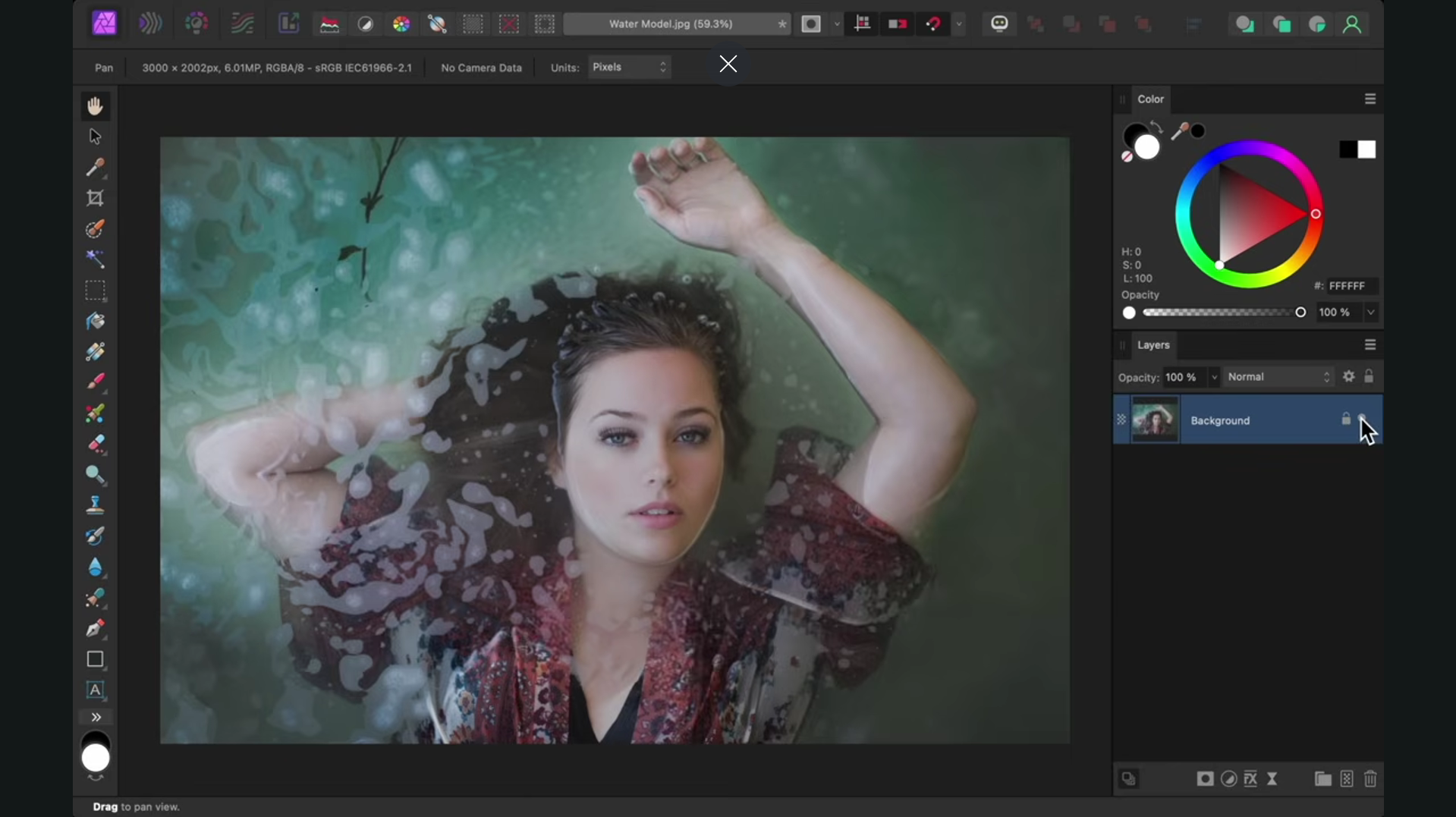The width and height of the screenshot is (1456, 817).
Task: Click the white primary color swatch in Color panel
Action: tap(1147, 147)
